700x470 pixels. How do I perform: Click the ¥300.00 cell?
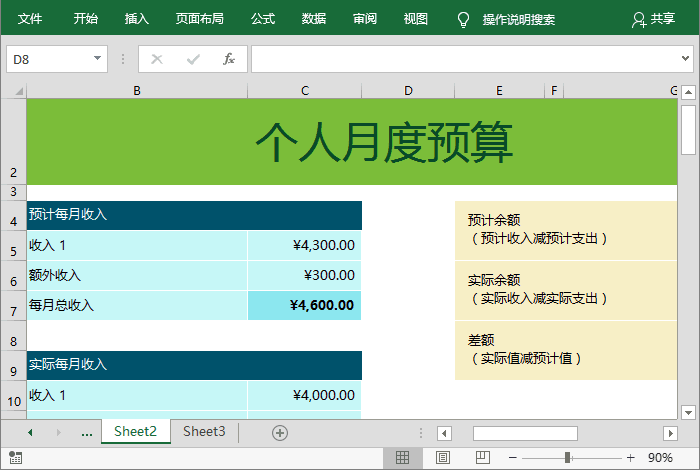(304, 275)
